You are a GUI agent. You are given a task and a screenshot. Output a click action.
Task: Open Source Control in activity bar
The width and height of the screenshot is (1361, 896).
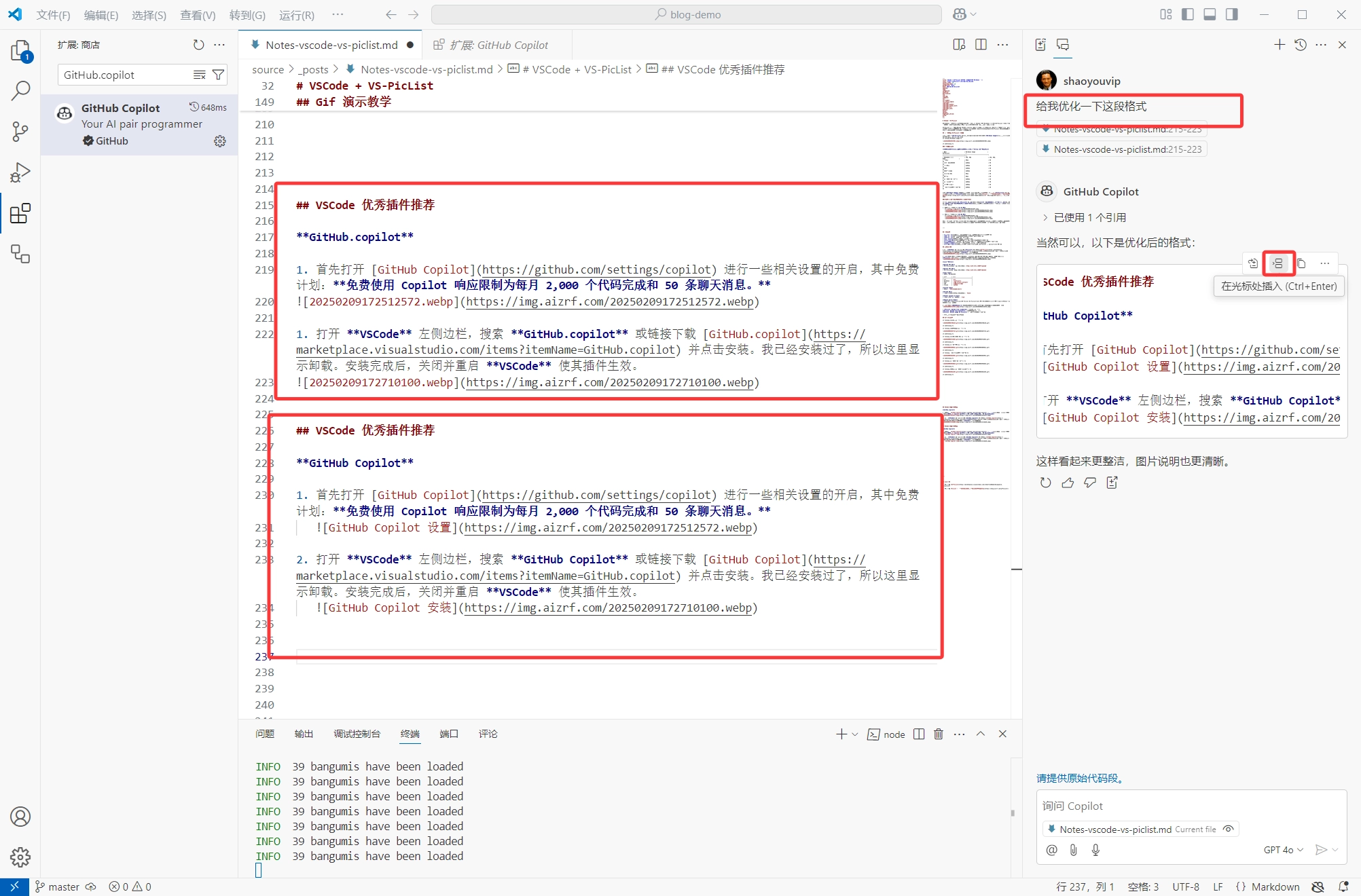point(20,131)
